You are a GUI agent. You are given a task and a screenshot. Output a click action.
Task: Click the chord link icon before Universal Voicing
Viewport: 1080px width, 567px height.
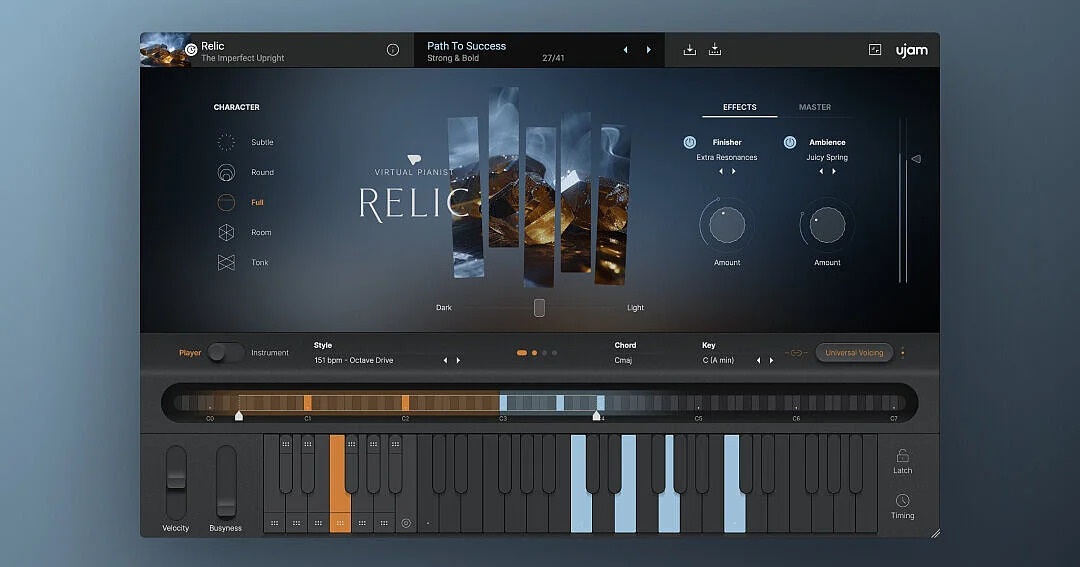796,353
